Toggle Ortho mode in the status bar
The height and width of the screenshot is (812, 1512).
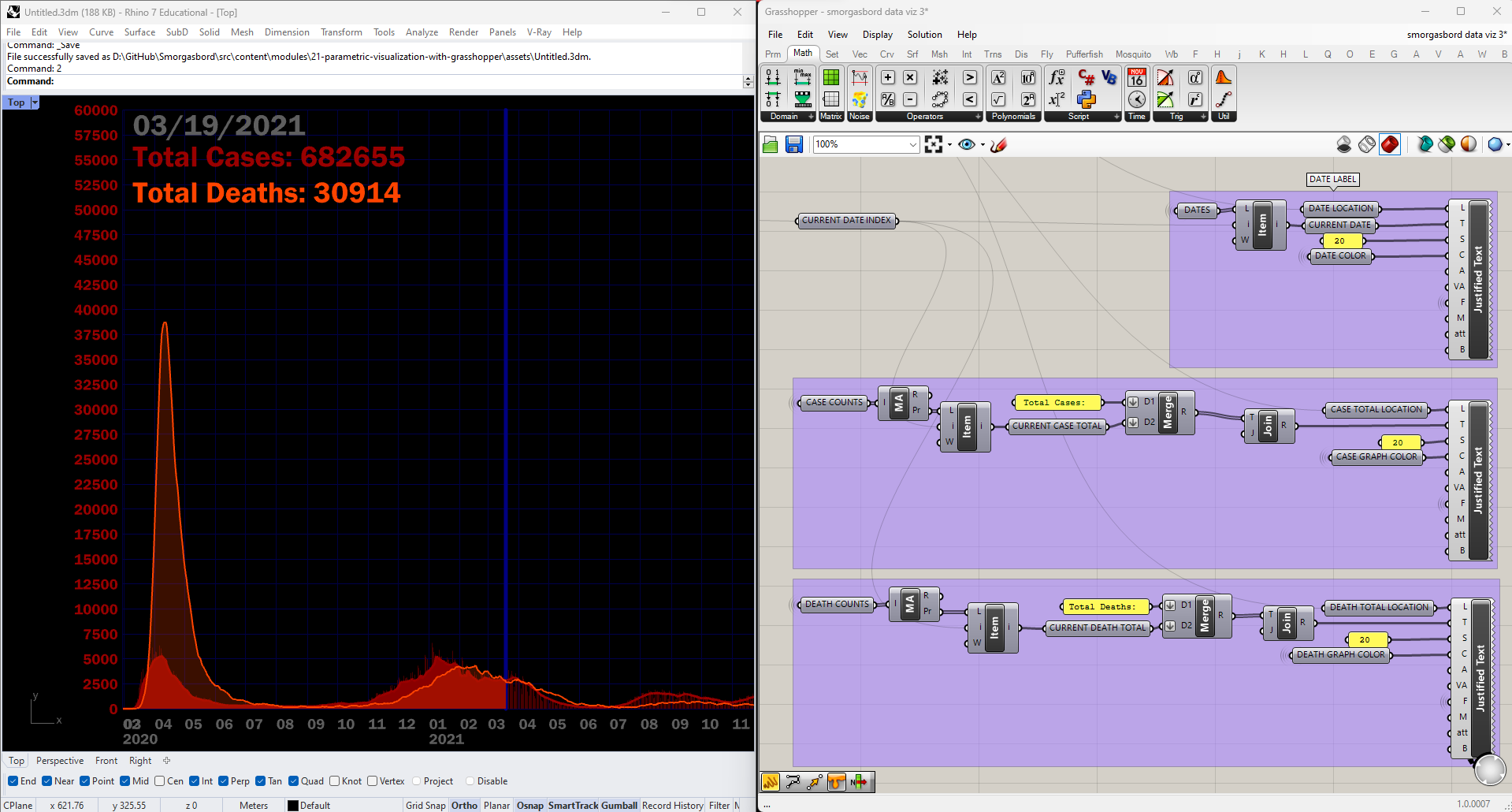(x=464, y=805)
